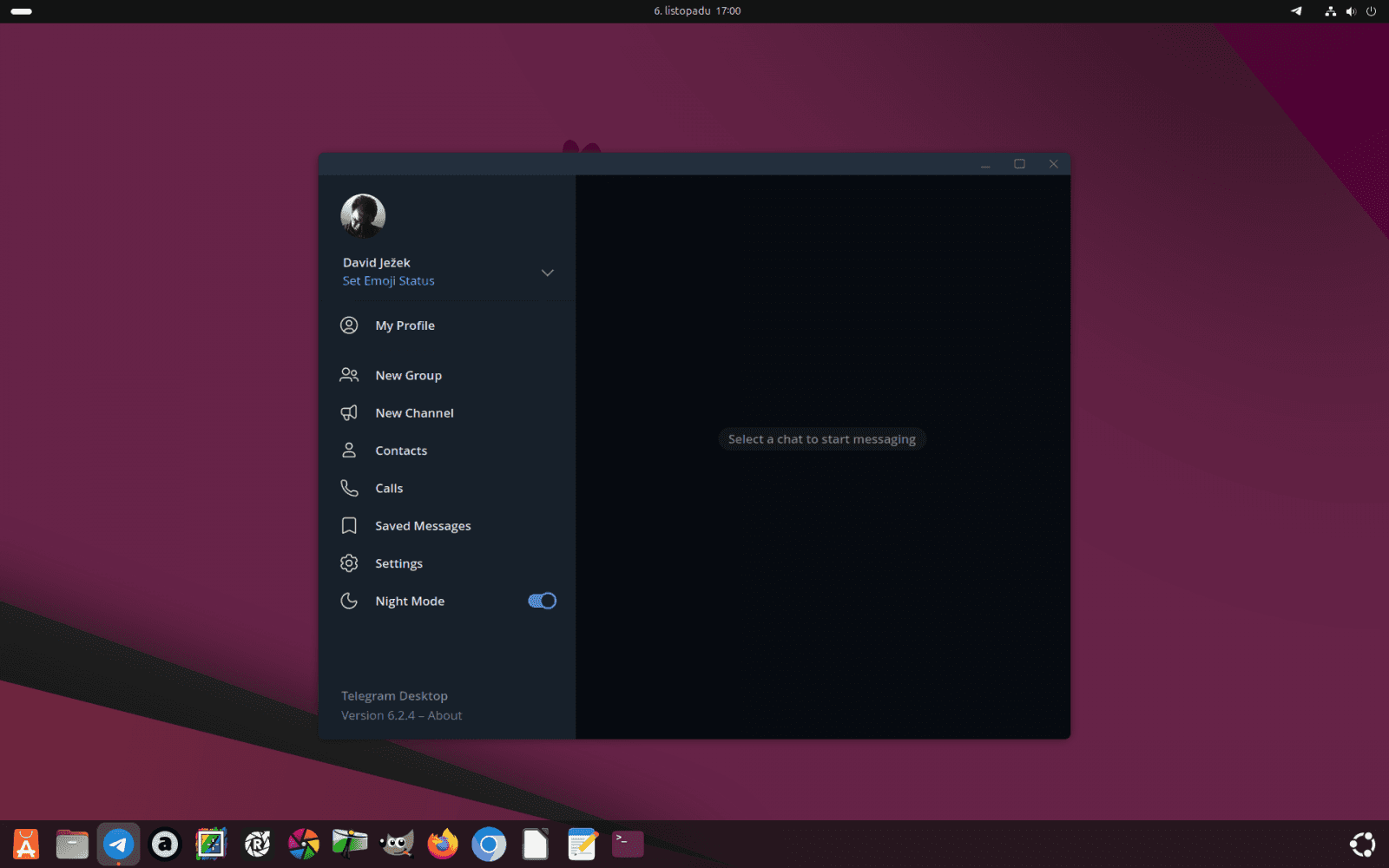Expand the account list chevron
Viewport: 1389px width, 868px height.
click(x=547, y=273)
